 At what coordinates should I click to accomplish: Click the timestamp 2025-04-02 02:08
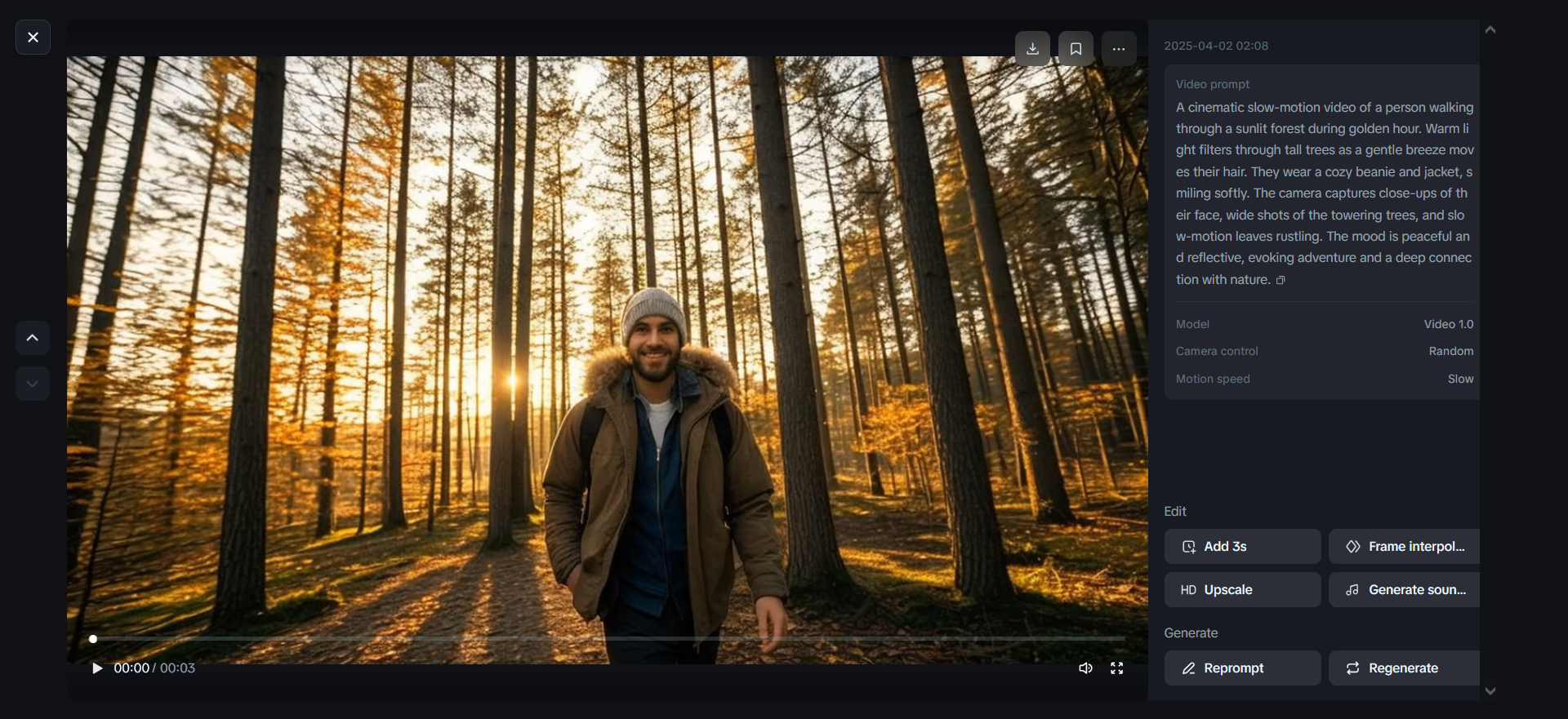pyautogui.click(x=1216, y=46)
